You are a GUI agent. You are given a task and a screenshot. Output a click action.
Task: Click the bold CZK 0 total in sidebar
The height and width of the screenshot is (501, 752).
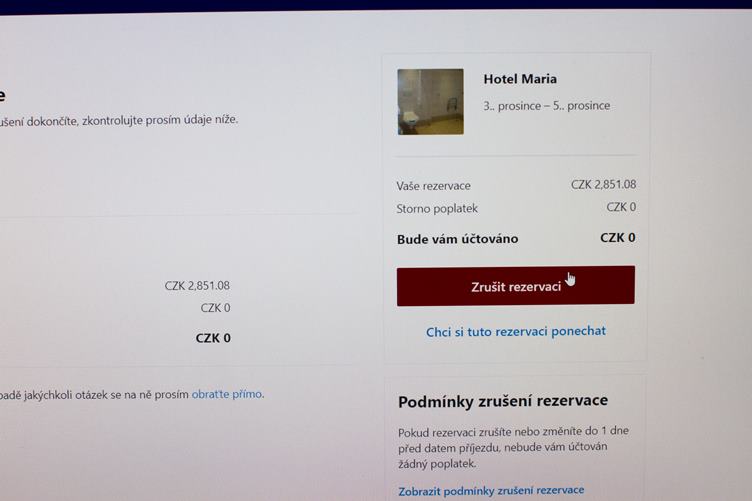pos(618,237)
